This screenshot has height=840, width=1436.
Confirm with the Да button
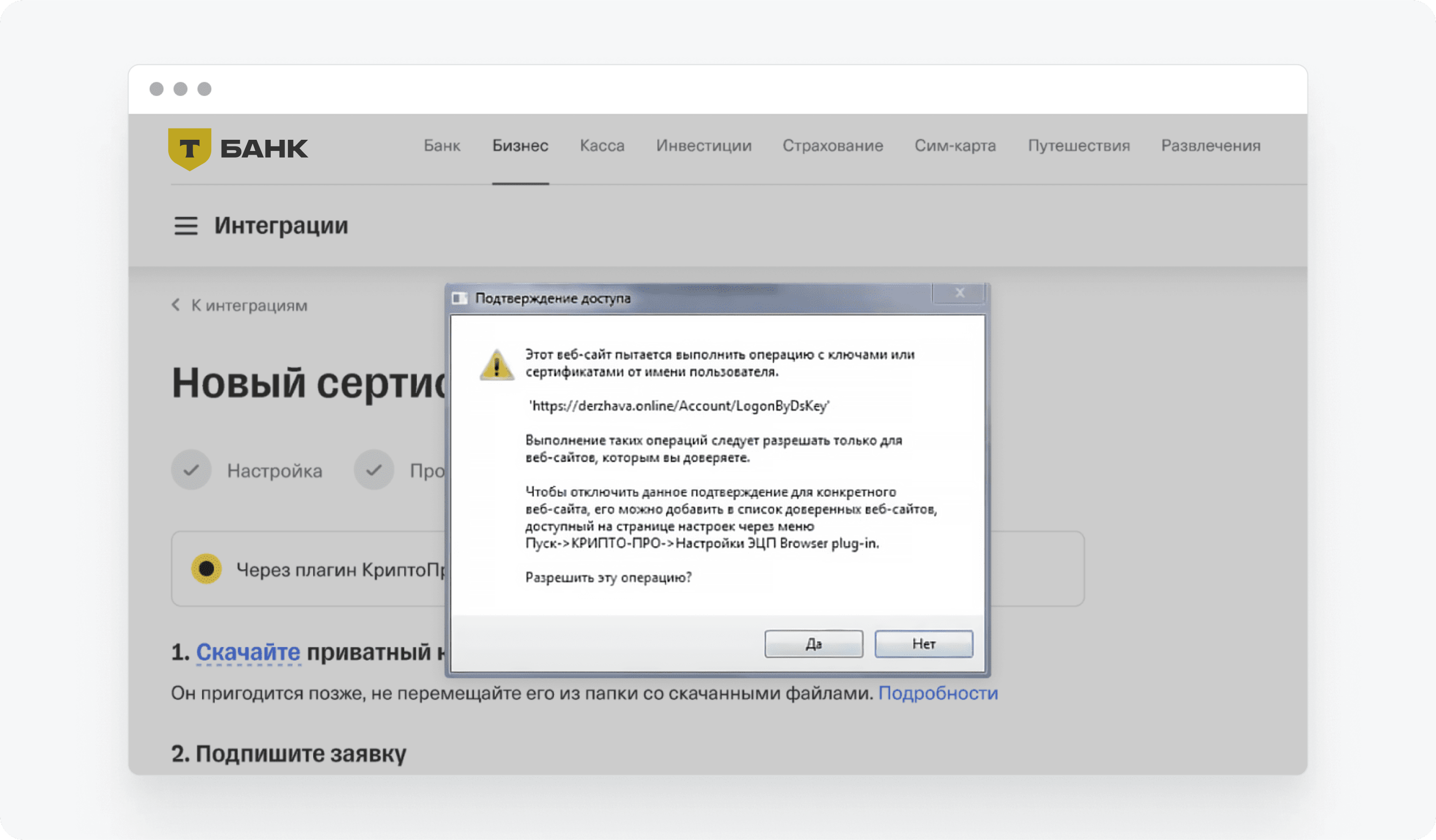click(814, 644)
